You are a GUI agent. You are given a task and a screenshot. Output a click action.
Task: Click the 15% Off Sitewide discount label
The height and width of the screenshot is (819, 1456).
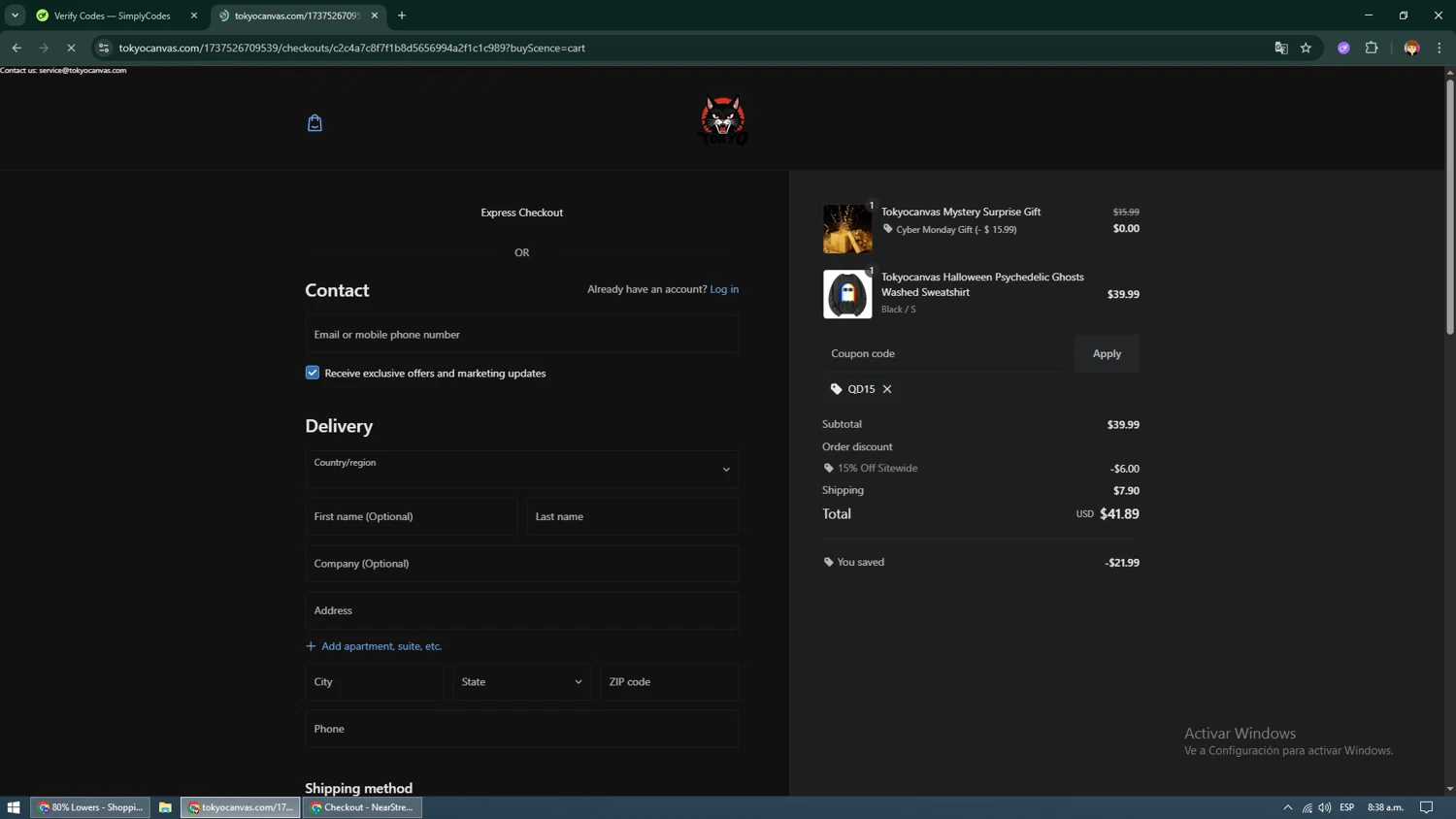pyautogui.click(x=877, y=469)
